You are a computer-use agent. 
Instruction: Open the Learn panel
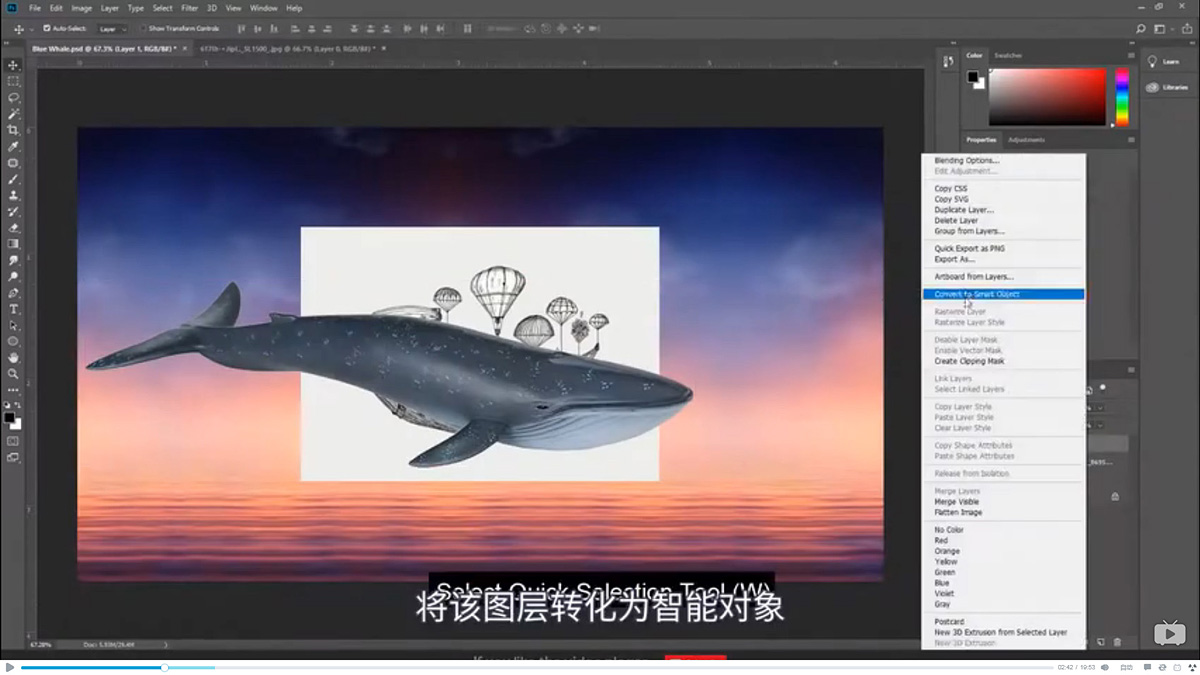1166,61
